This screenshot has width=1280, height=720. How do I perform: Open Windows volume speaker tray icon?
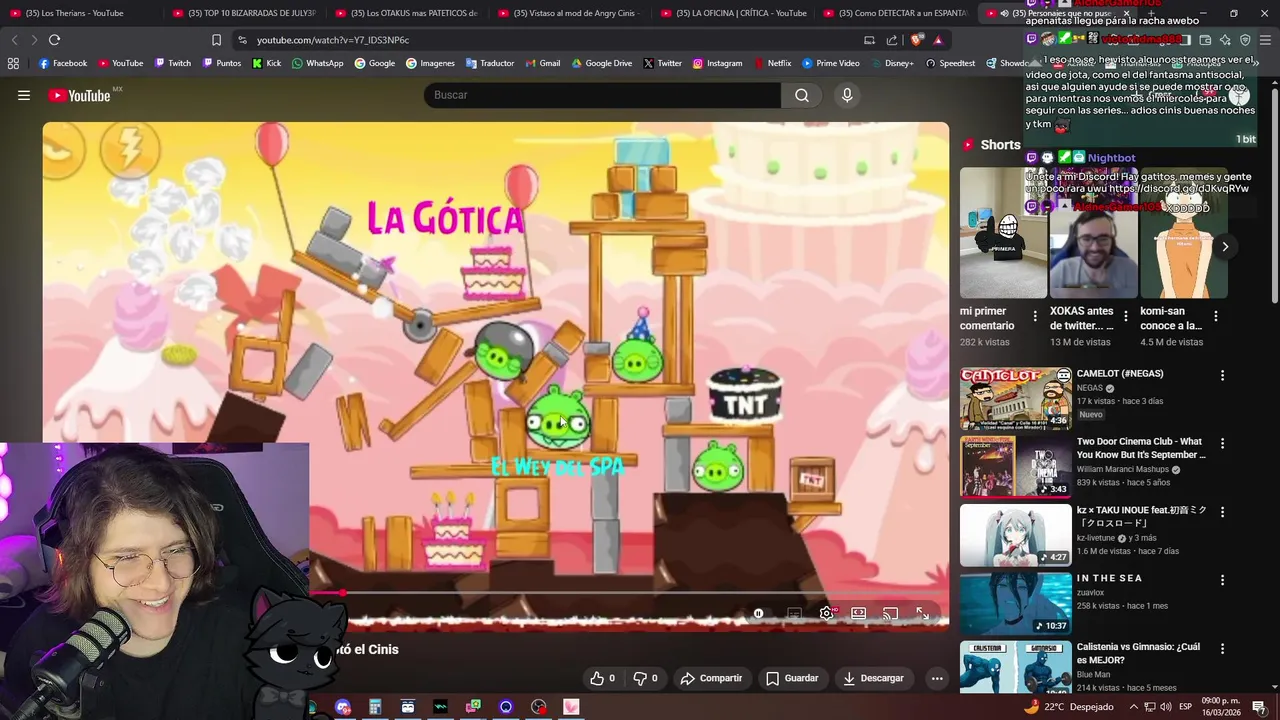[1165, 707]
